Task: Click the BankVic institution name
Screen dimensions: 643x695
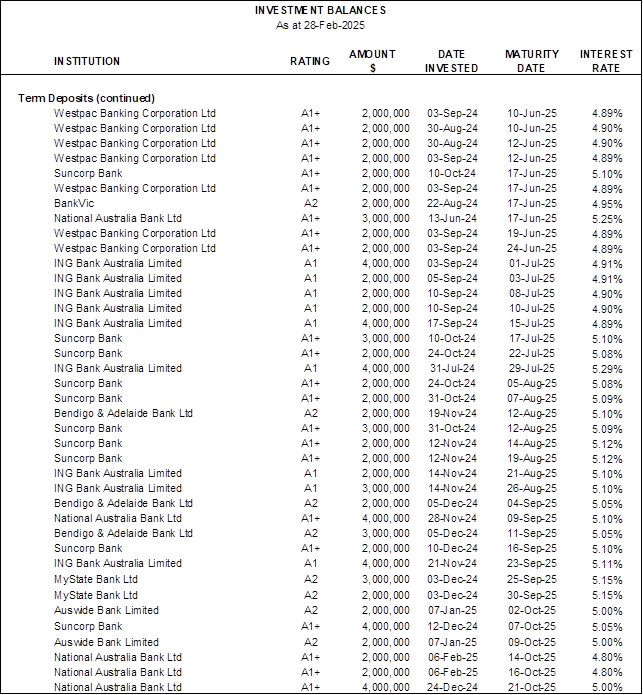Action: 74,203
